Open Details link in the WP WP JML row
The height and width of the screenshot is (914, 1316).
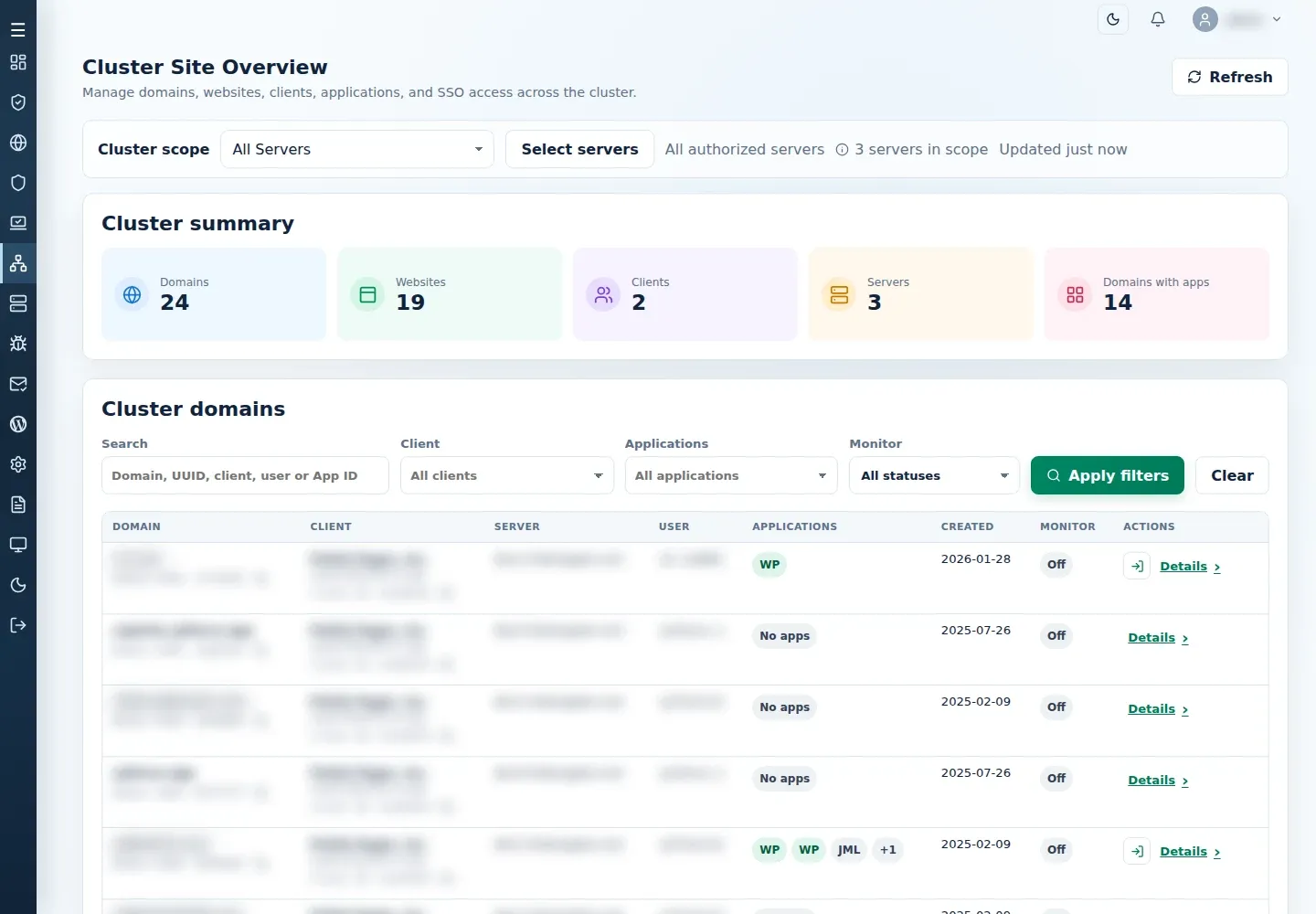(1190, 852)
